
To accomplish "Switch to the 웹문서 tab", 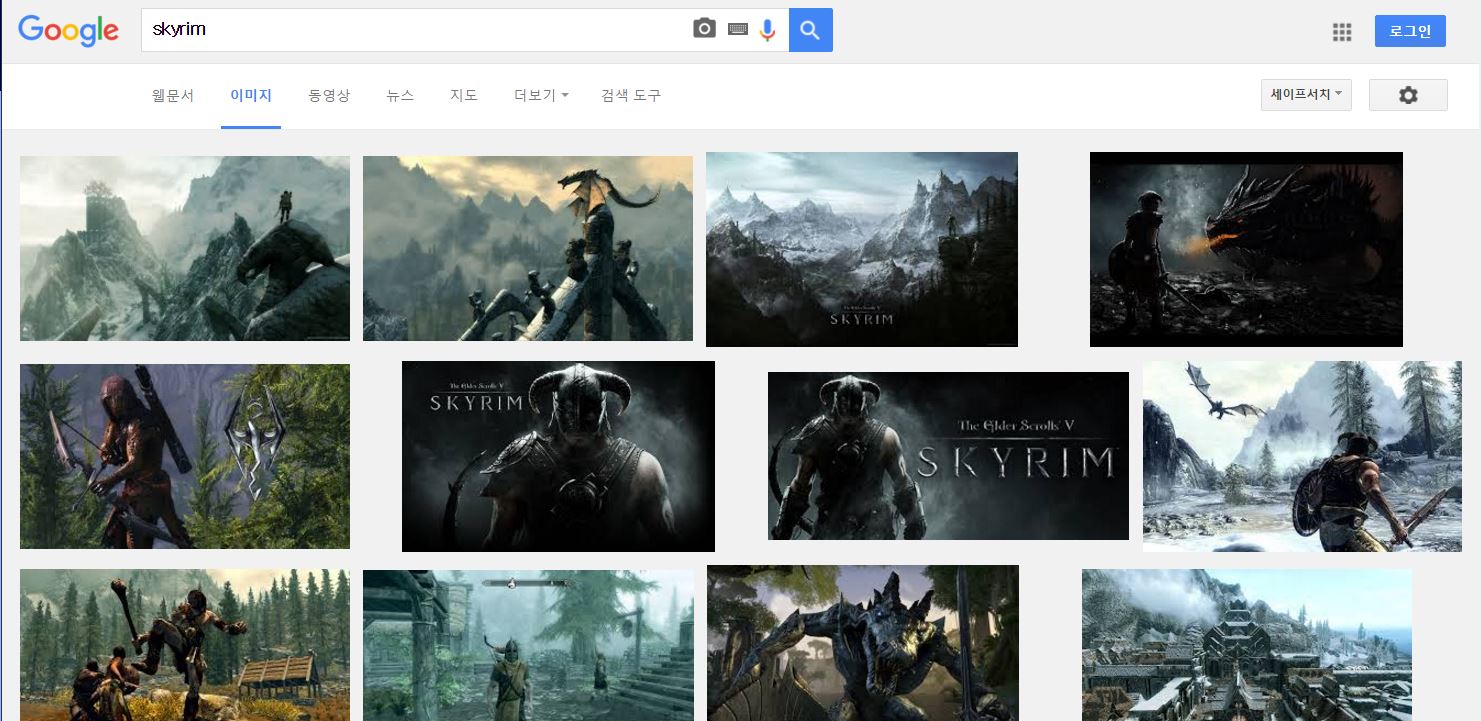I will [173, 96].
